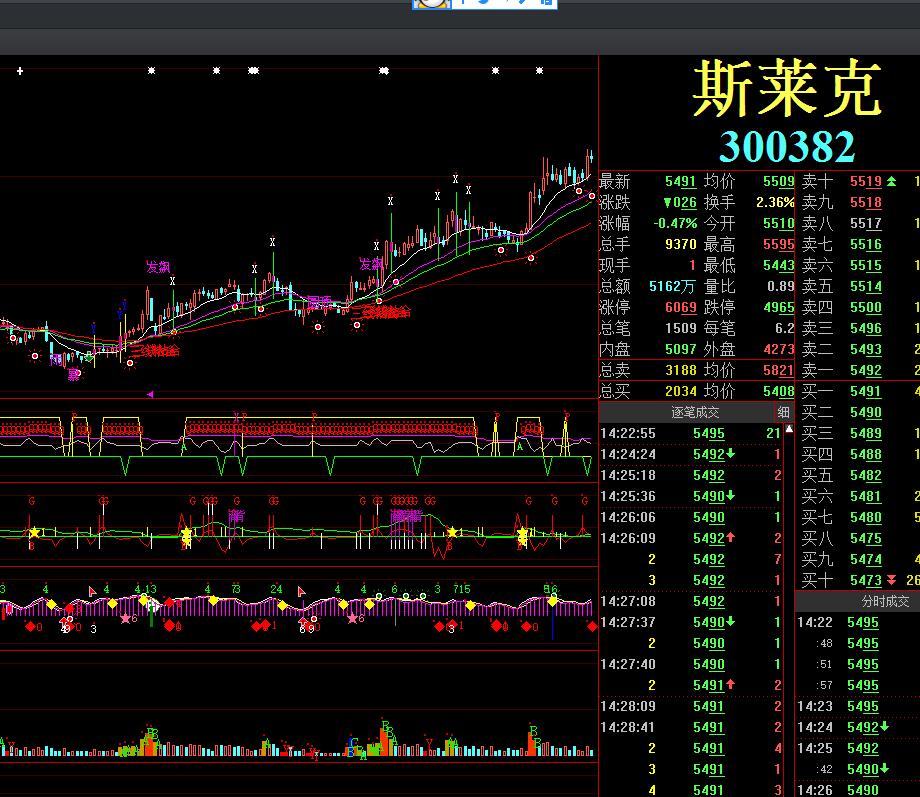The height and width of the screenshot is (797, 920).
Task: Click the 换手 value 2.36%
Action: point(774,202)
